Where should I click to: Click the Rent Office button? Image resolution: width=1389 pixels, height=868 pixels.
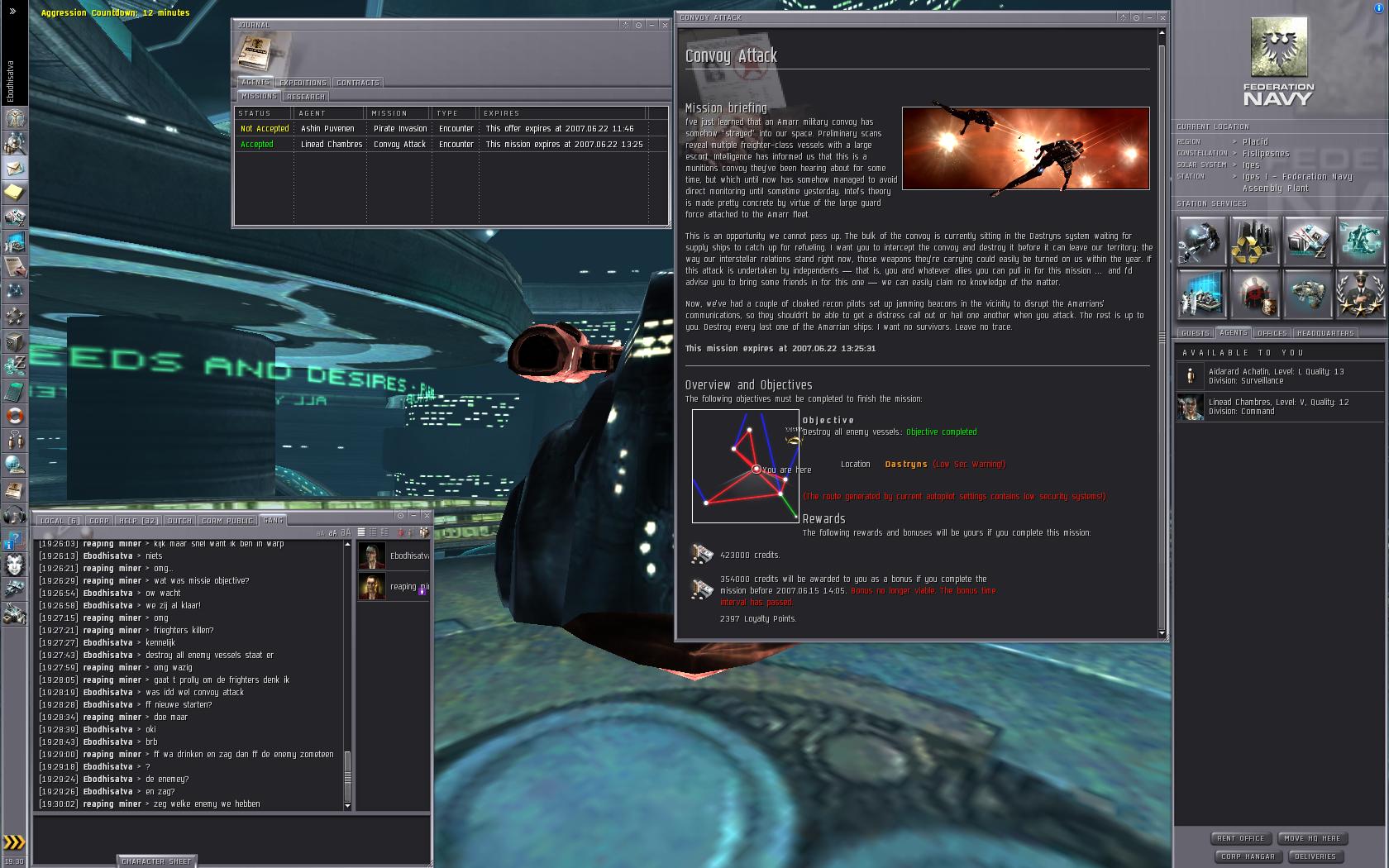(1241, 838)
